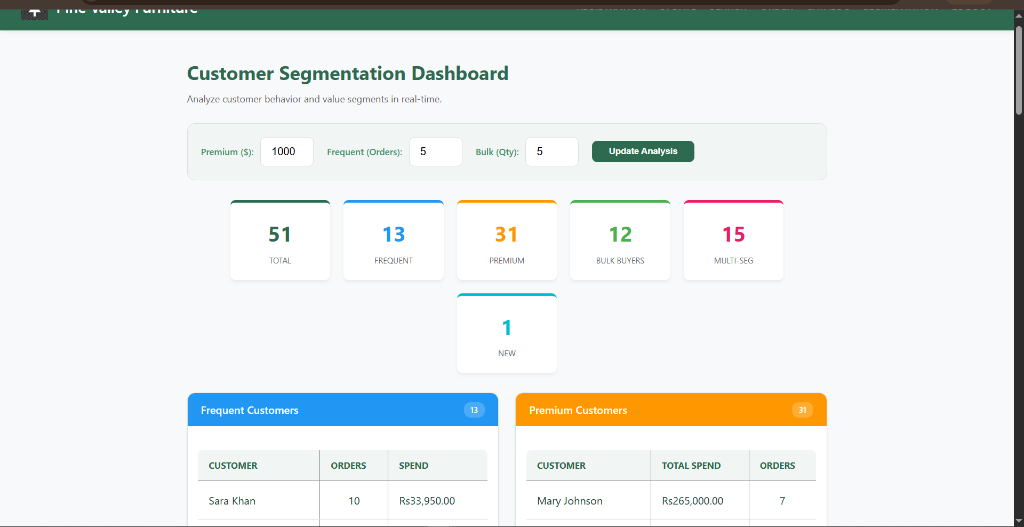Click the Frequent Customers panel header
Viewport: 1024px width, 527px height.
(x=343, y=410)
